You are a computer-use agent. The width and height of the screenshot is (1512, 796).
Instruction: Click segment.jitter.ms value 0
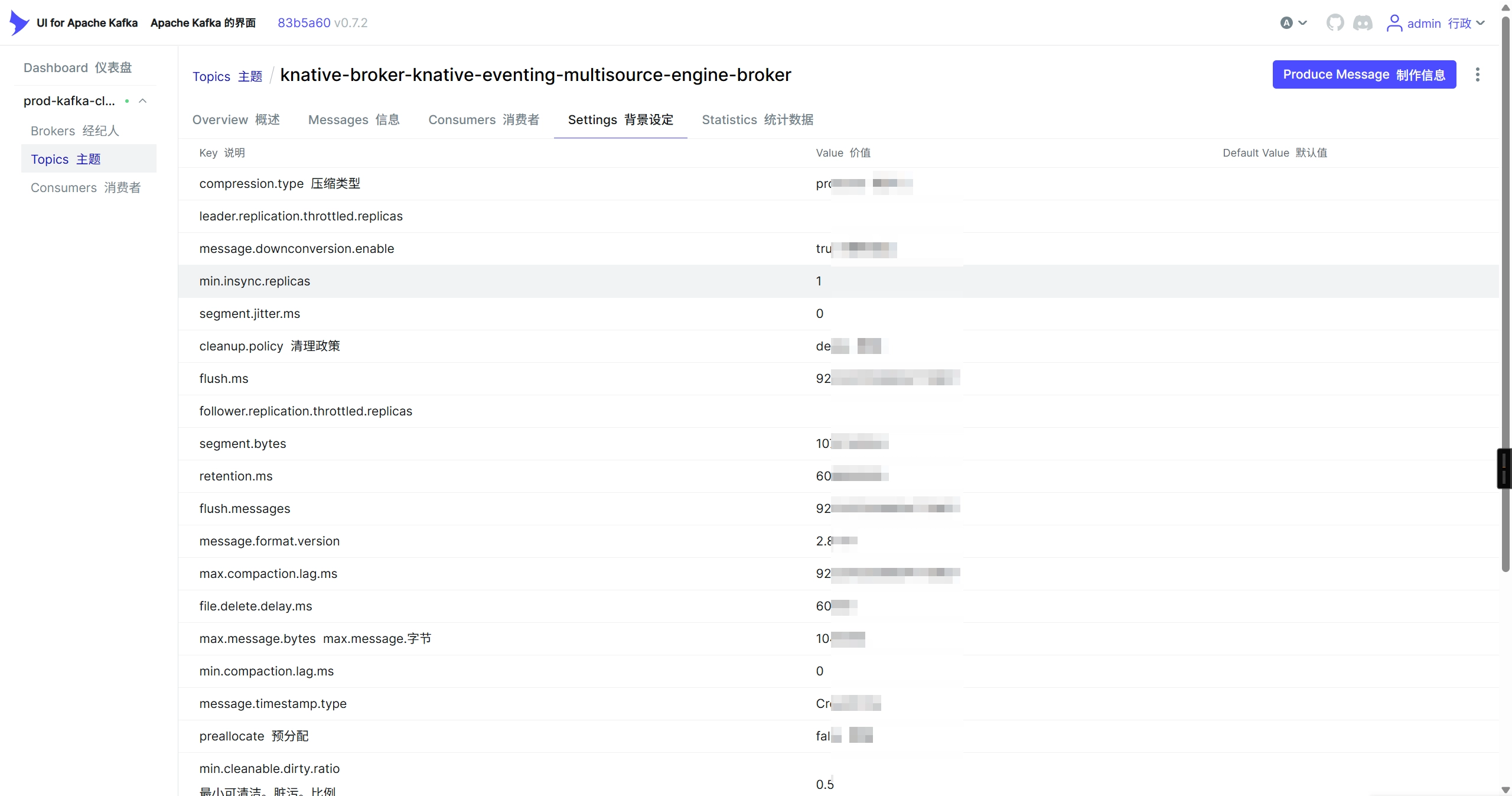(820, 314)
